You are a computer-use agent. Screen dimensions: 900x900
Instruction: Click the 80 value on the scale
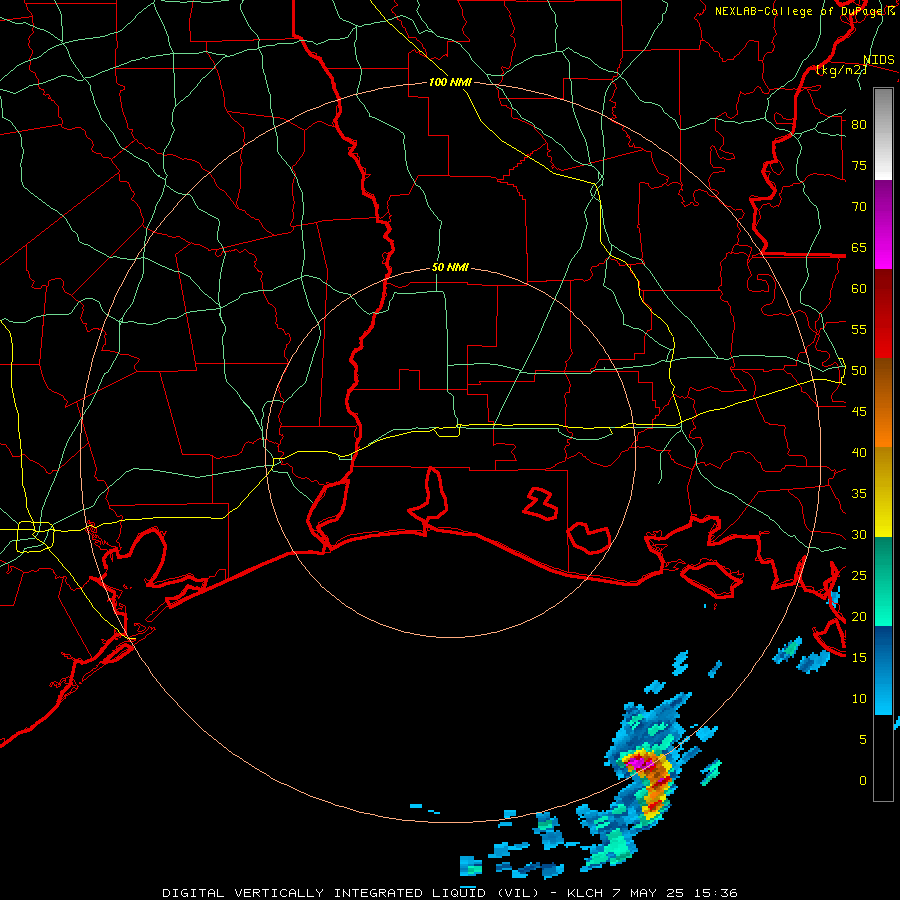point(859,125)
